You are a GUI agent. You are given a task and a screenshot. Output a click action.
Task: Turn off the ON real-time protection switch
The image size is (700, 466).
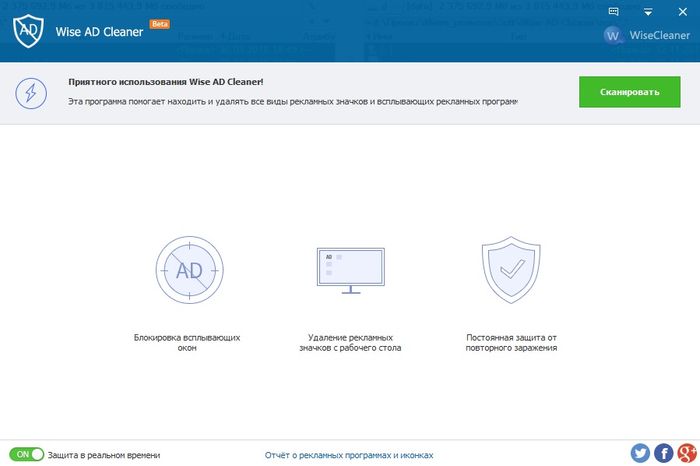pos(26,454)
